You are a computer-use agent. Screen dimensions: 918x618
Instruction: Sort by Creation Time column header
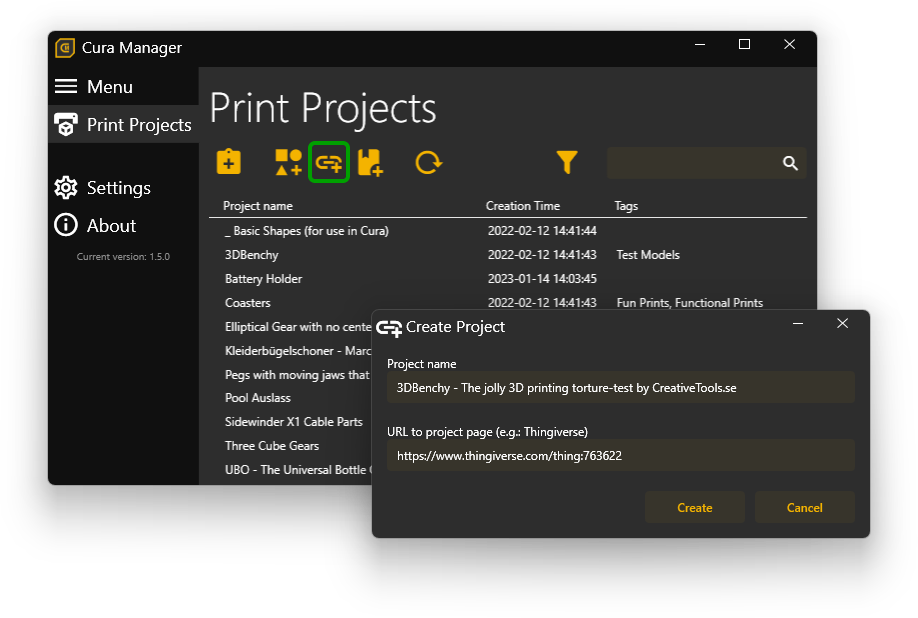(523, 206)
